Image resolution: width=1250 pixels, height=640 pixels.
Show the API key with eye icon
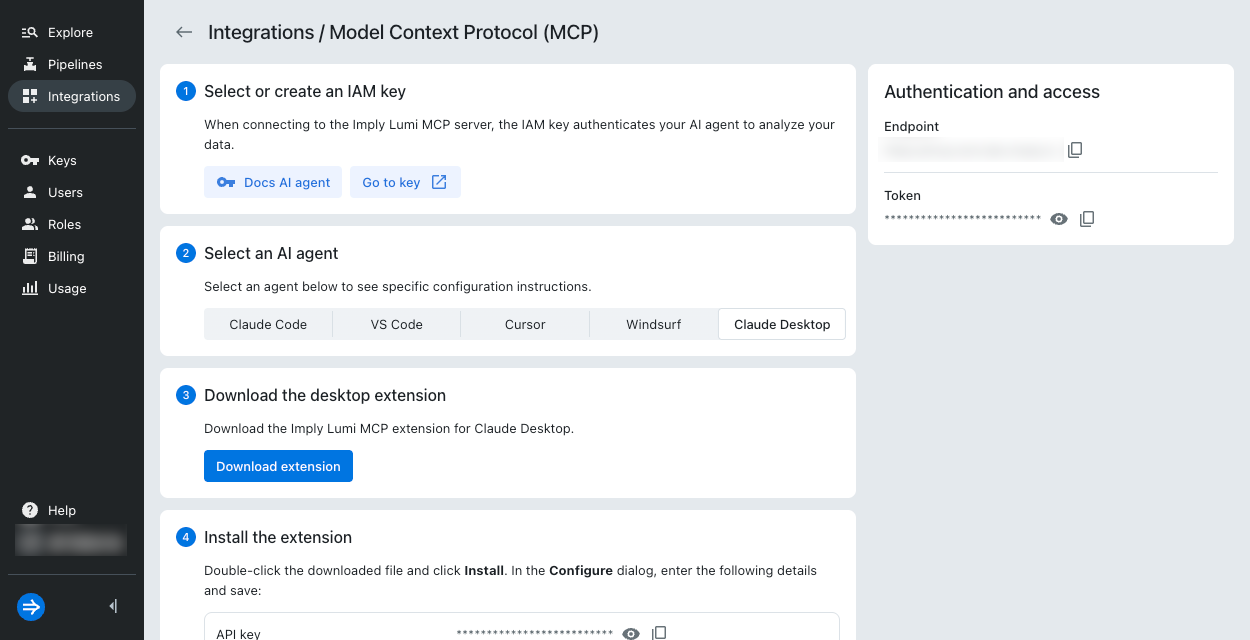tap(631, 633)
